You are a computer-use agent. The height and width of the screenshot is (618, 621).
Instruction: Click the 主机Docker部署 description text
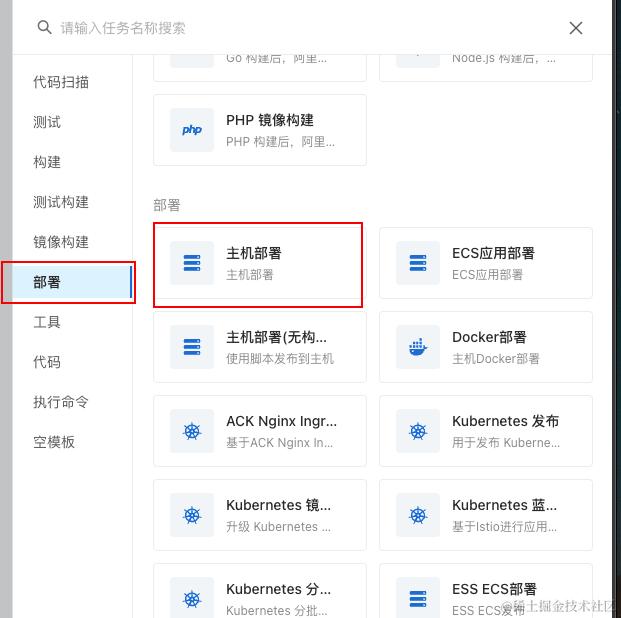(496, 359)
